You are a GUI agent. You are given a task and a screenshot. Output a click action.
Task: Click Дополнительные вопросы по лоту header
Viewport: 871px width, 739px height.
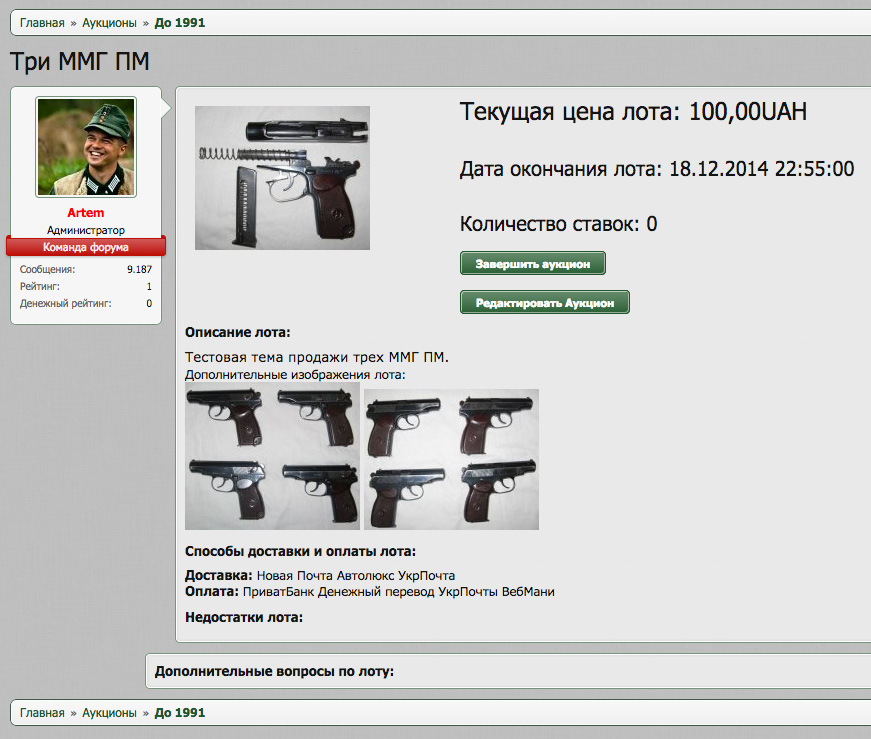click(x=274, y=671)
